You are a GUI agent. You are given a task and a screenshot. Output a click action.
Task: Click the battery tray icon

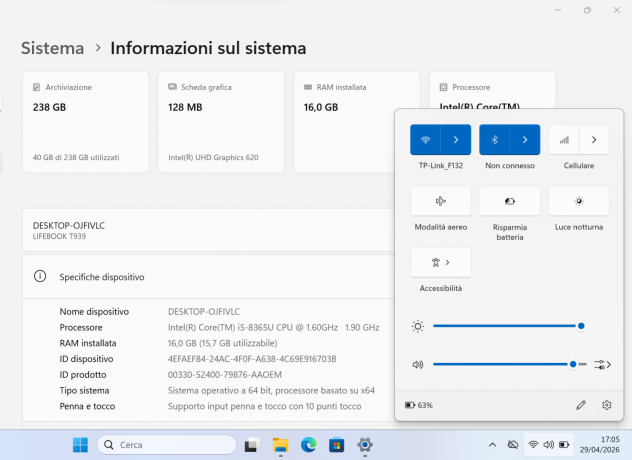click(564, 445)
